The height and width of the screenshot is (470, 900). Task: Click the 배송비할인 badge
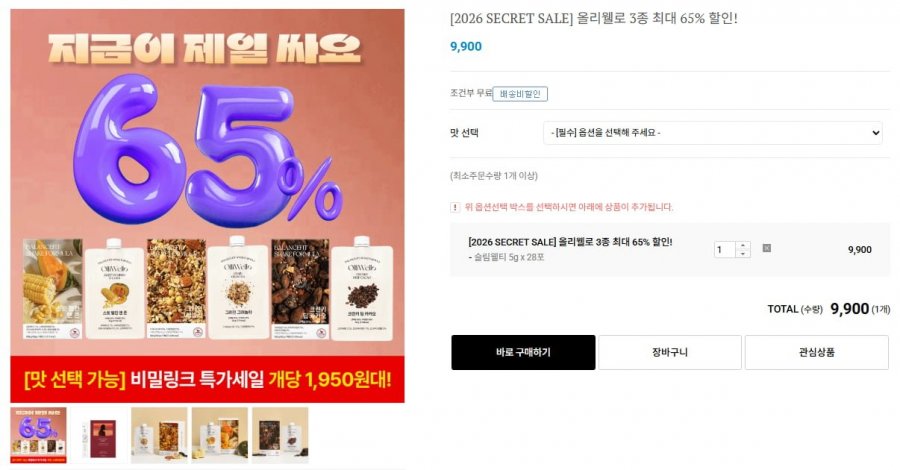[x=520, y=94]
